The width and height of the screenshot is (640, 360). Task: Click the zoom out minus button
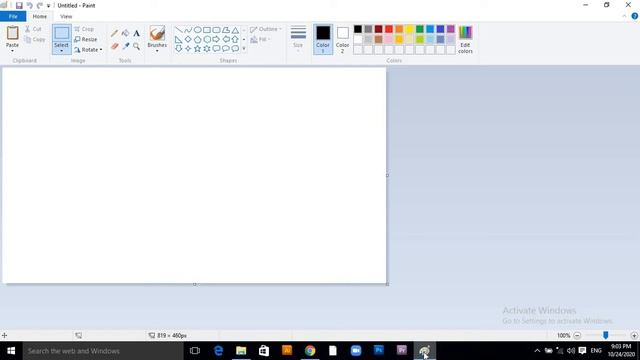tap(577, 336)
